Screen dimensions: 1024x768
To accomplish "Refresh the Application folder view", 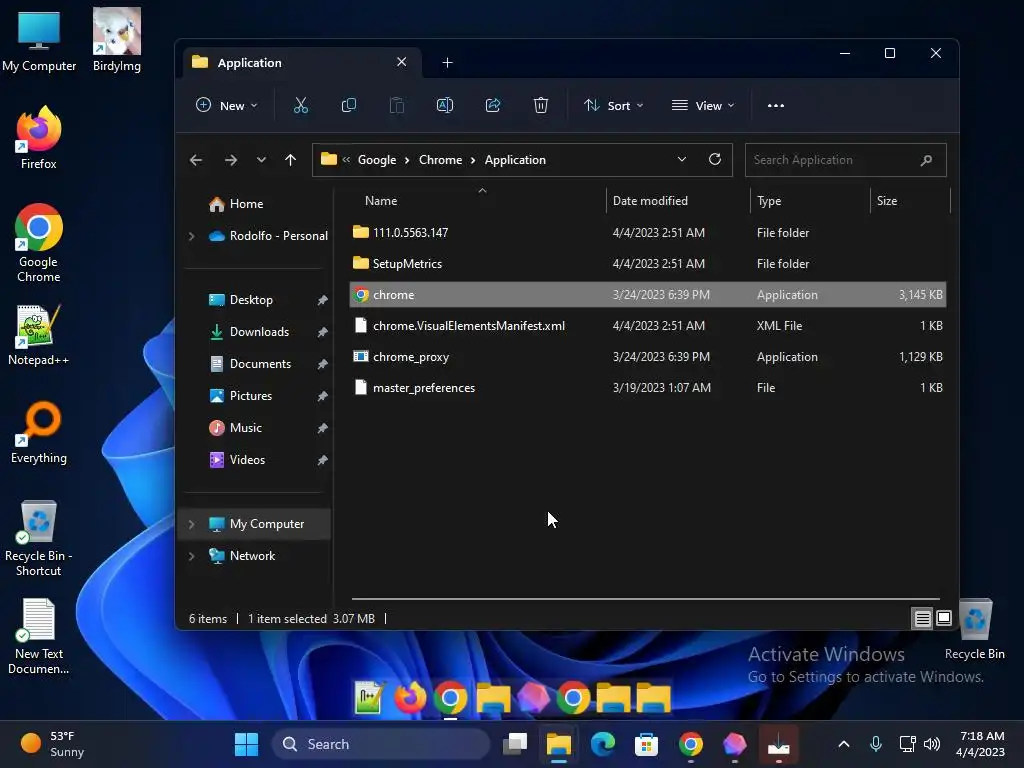I will (715, 159).
